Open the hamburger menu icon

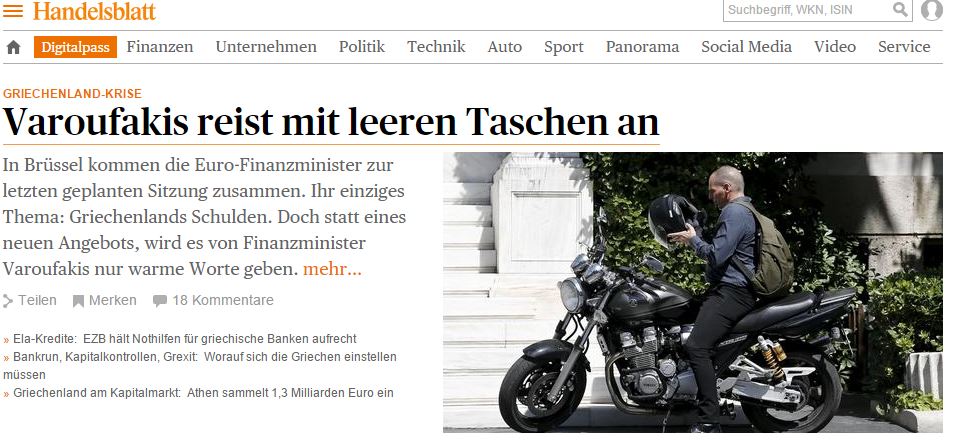pos(13,10)
